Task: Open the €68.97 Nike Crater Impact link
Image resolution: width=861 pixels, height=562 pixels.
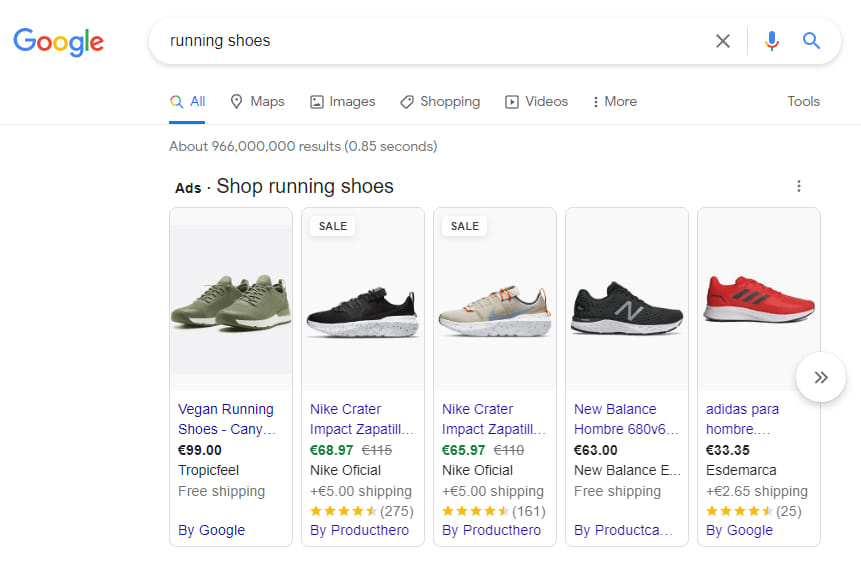Action: click(361, 419)
